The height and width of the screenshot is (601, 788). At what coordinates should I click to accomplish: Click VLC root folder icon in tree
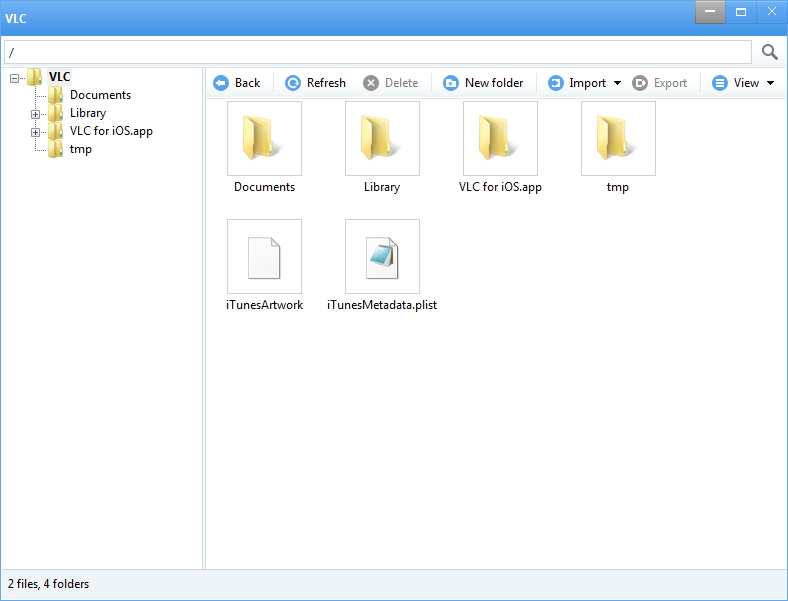point(34,77)
